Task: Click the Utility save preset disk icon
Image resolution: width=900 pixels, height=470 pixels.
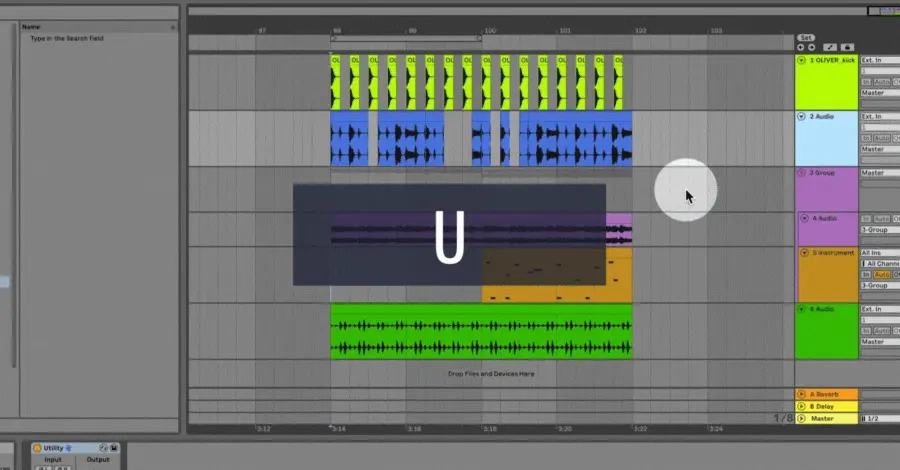Action: pos(114,448)
